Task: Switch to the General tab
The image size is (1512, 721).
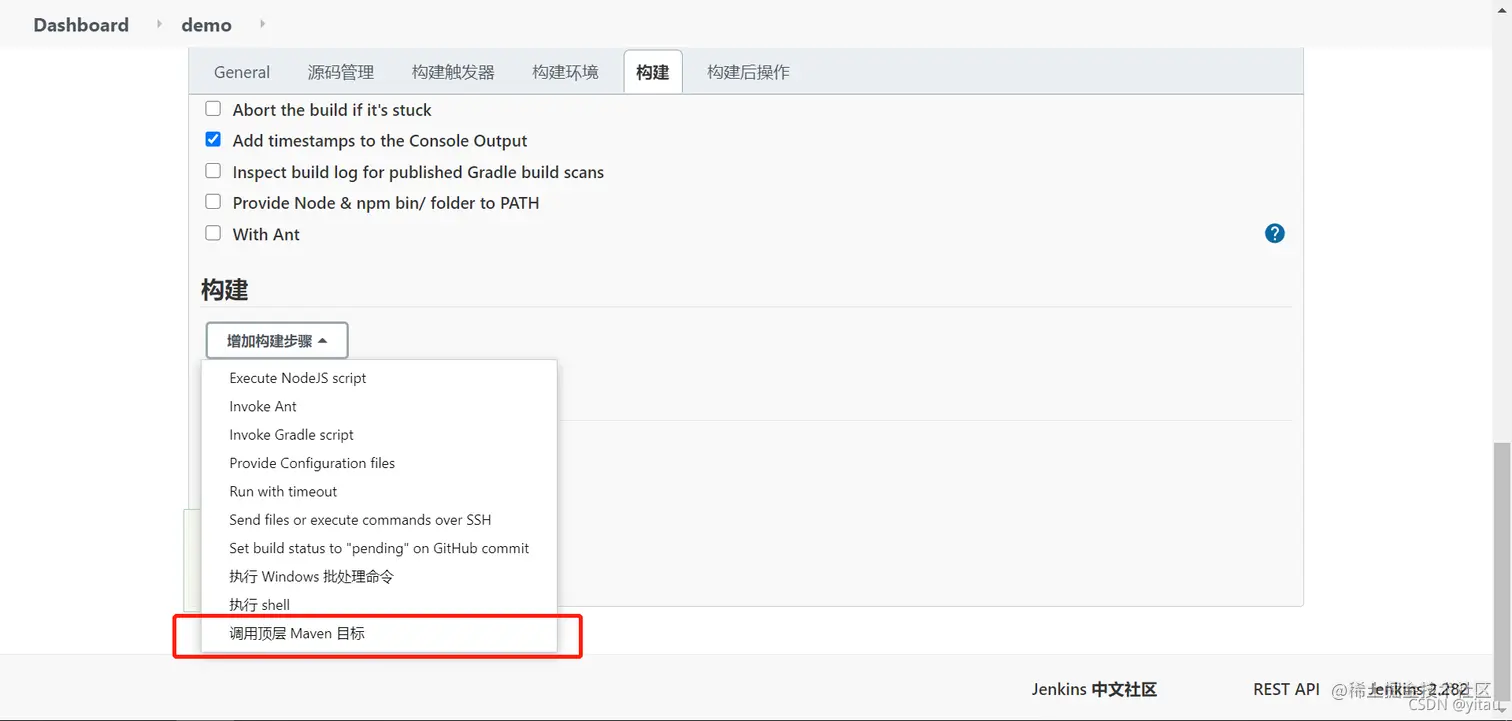Action: [242, 72]
